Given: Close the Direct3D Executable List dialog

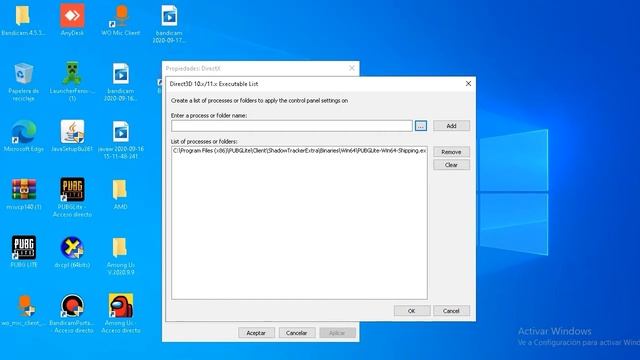Looking at the screenshot, I should pyautogui.click(x=468, y=84).
